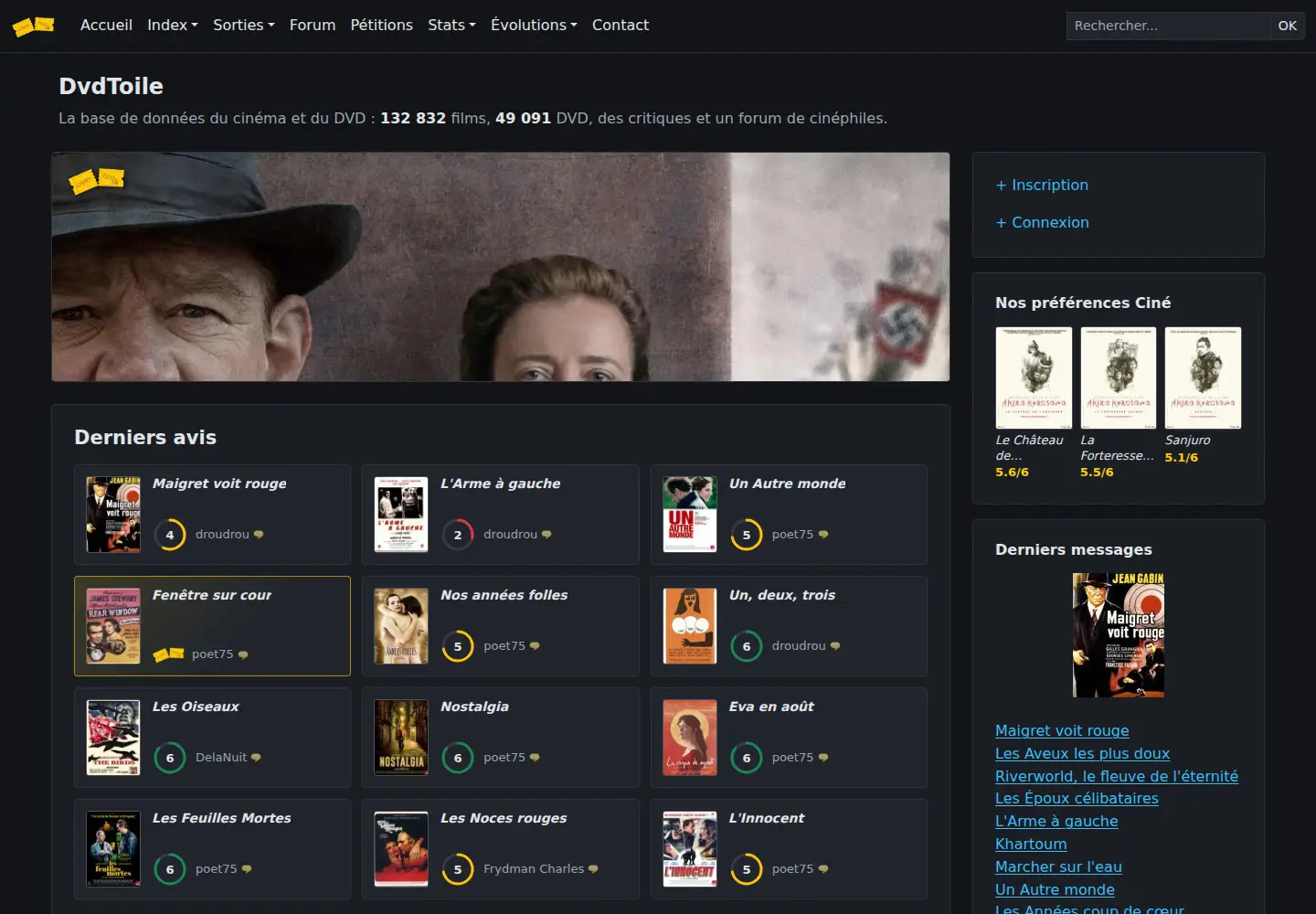Open Marcher sur l'eau message link
Viewport: 1316px width, 914px height.
pos(1058,866)
